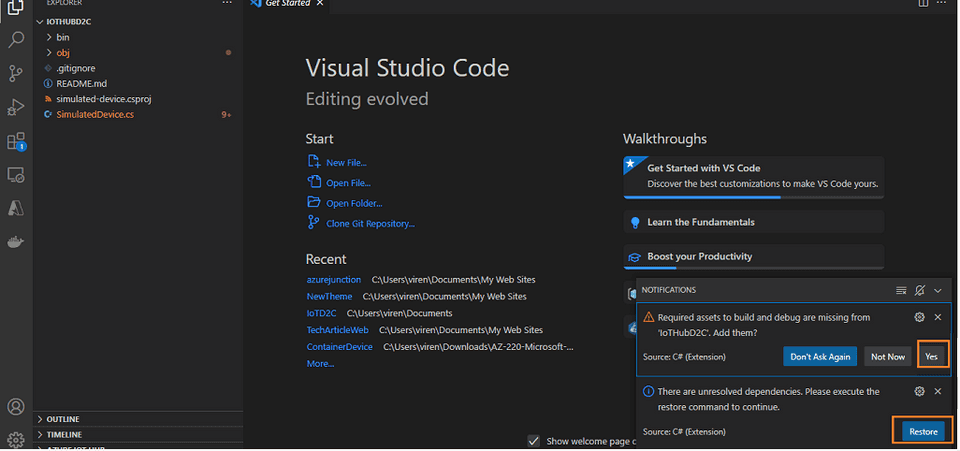
Task: Click the 9+ problems badge on SimulatedDevice.cs
Action: [x=227, y=114]
